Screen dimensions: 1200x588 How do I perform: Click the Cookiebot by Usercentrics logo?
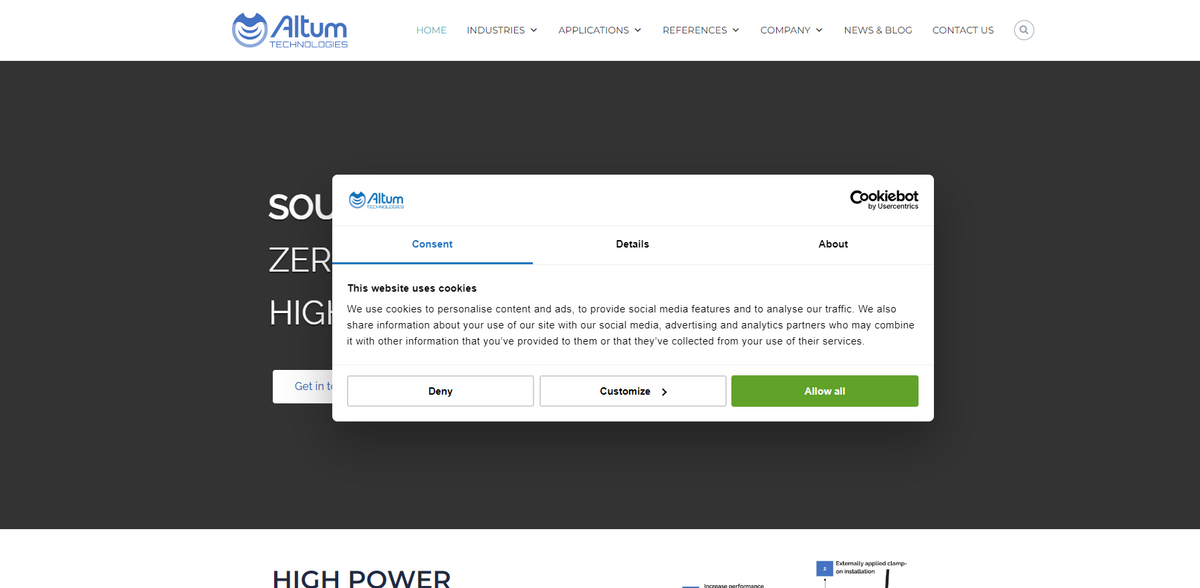(x=884, y=200)
